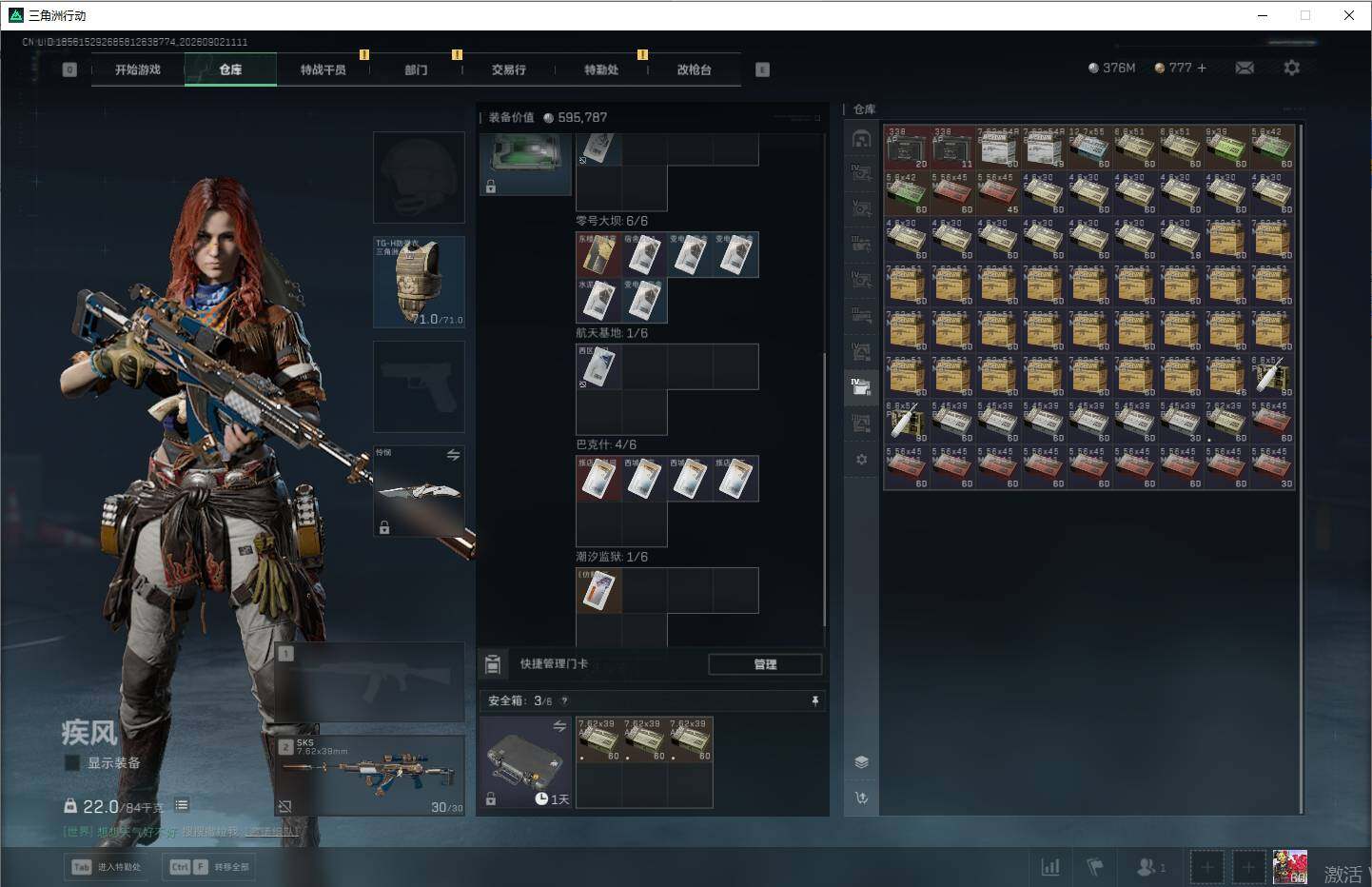
Task: Click the 376M currency balance
Action: click(1111, 68)
